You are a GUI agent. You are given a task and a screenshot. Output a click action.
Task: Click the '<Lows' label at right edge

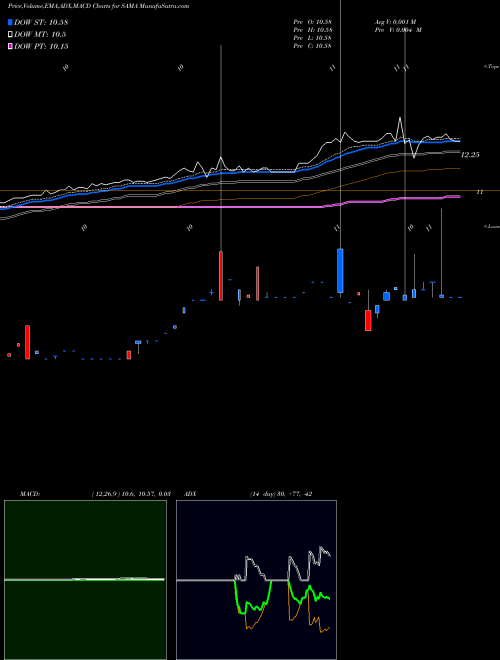pos(491,226)
